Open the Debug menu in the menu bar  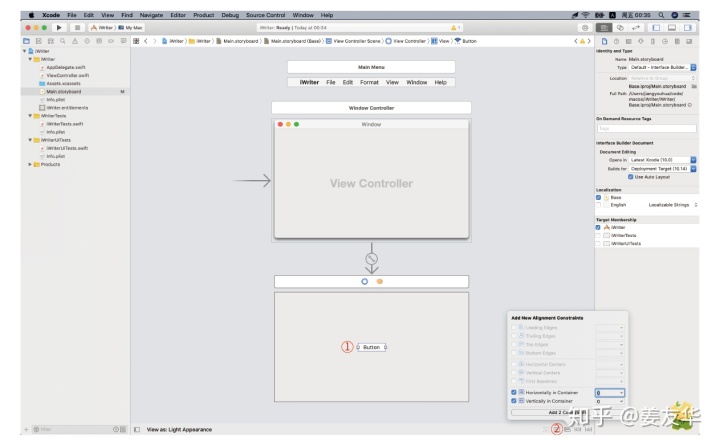[230, 15]
